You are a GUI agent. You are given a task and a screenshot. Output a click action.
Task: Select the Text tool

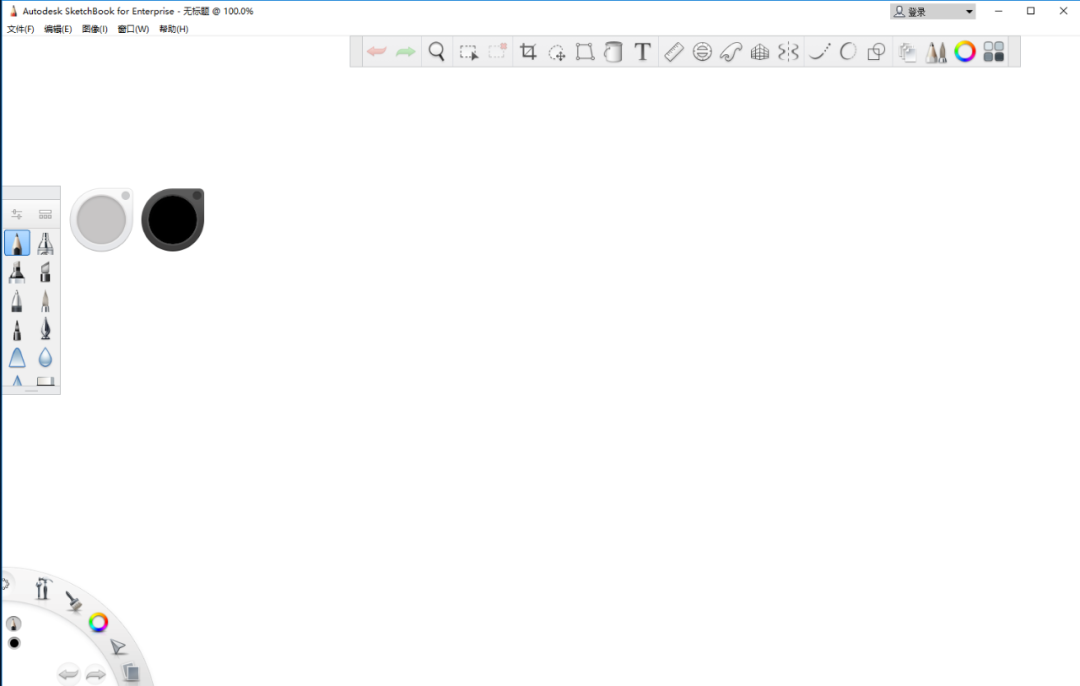coord(643,52)
